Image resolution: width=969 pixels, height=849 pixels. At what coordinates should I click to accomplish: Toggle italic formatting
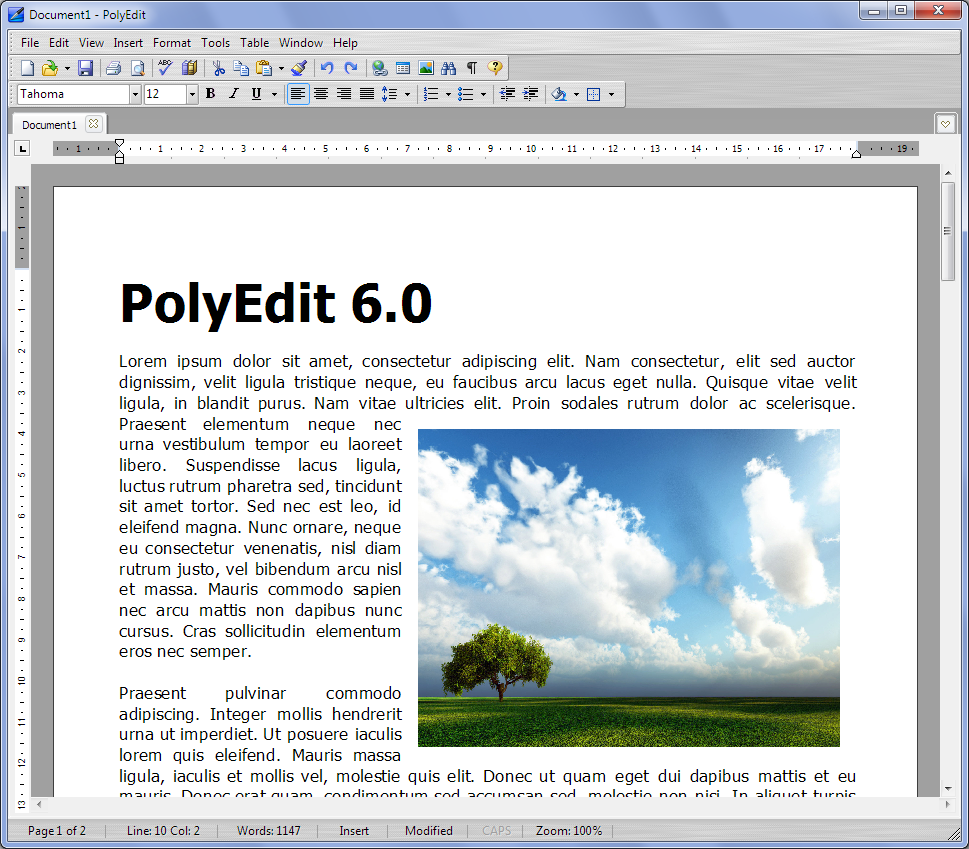(234, 94)
